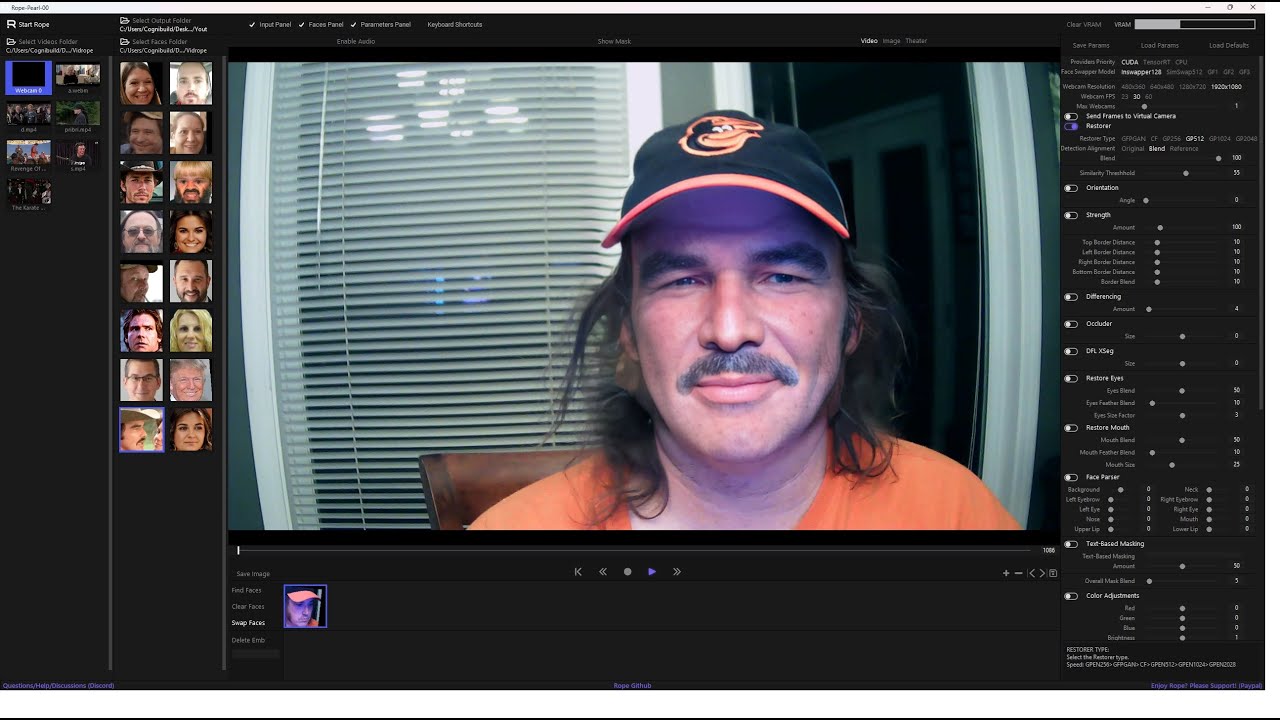Viewport: 1280px width, 720px height.
Task: Select the a.webm video thumbnail
Action: (x=78, y=78)
